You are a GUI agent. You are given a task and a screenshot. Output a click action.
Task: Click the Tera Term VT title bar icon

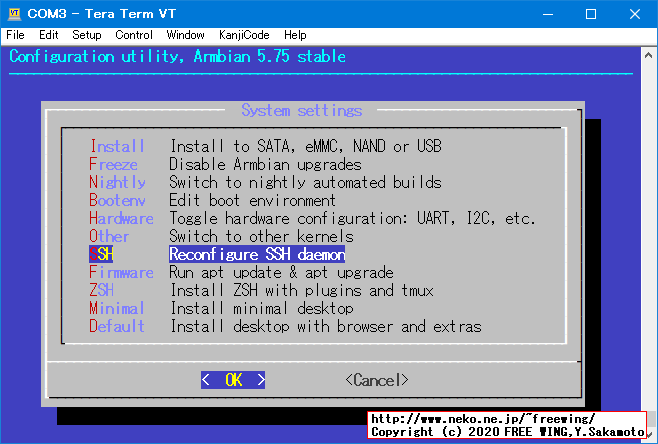click(14, 14)
